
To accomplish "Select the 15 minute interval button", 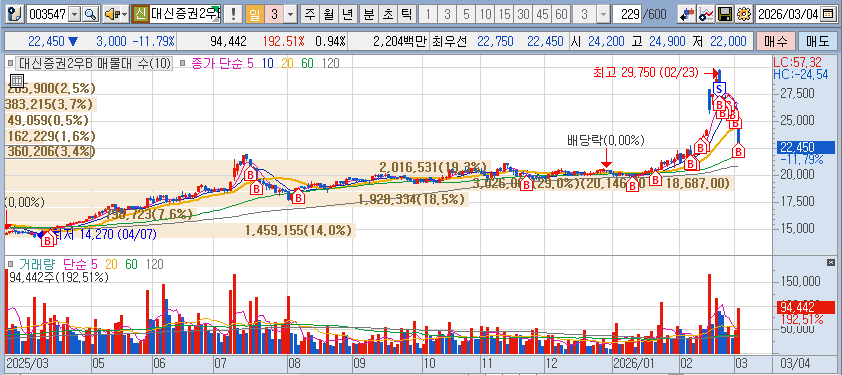I will (505, 15).
